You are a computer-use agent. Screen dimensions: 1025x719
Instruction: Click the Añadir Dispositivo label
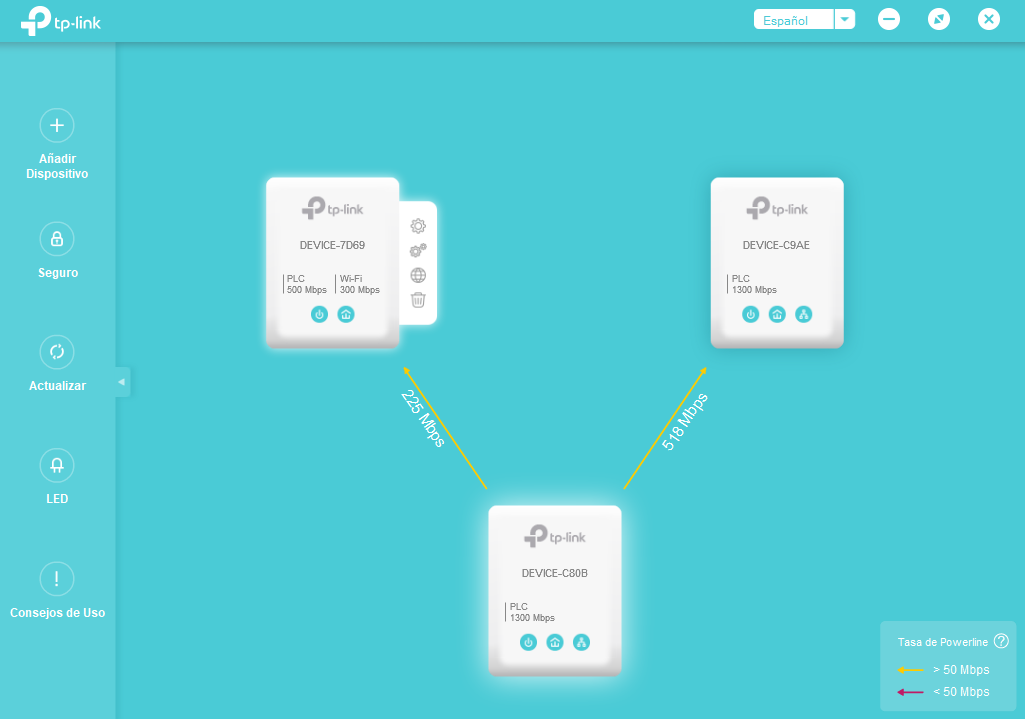click(57, 166)
